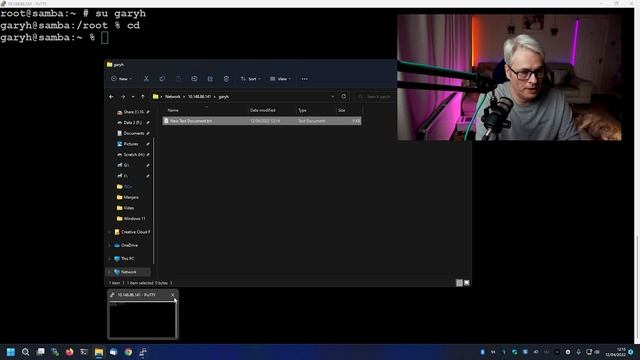Open the Sort dropdown menu
Screen dimensions: 640x360
click(251, 79)
